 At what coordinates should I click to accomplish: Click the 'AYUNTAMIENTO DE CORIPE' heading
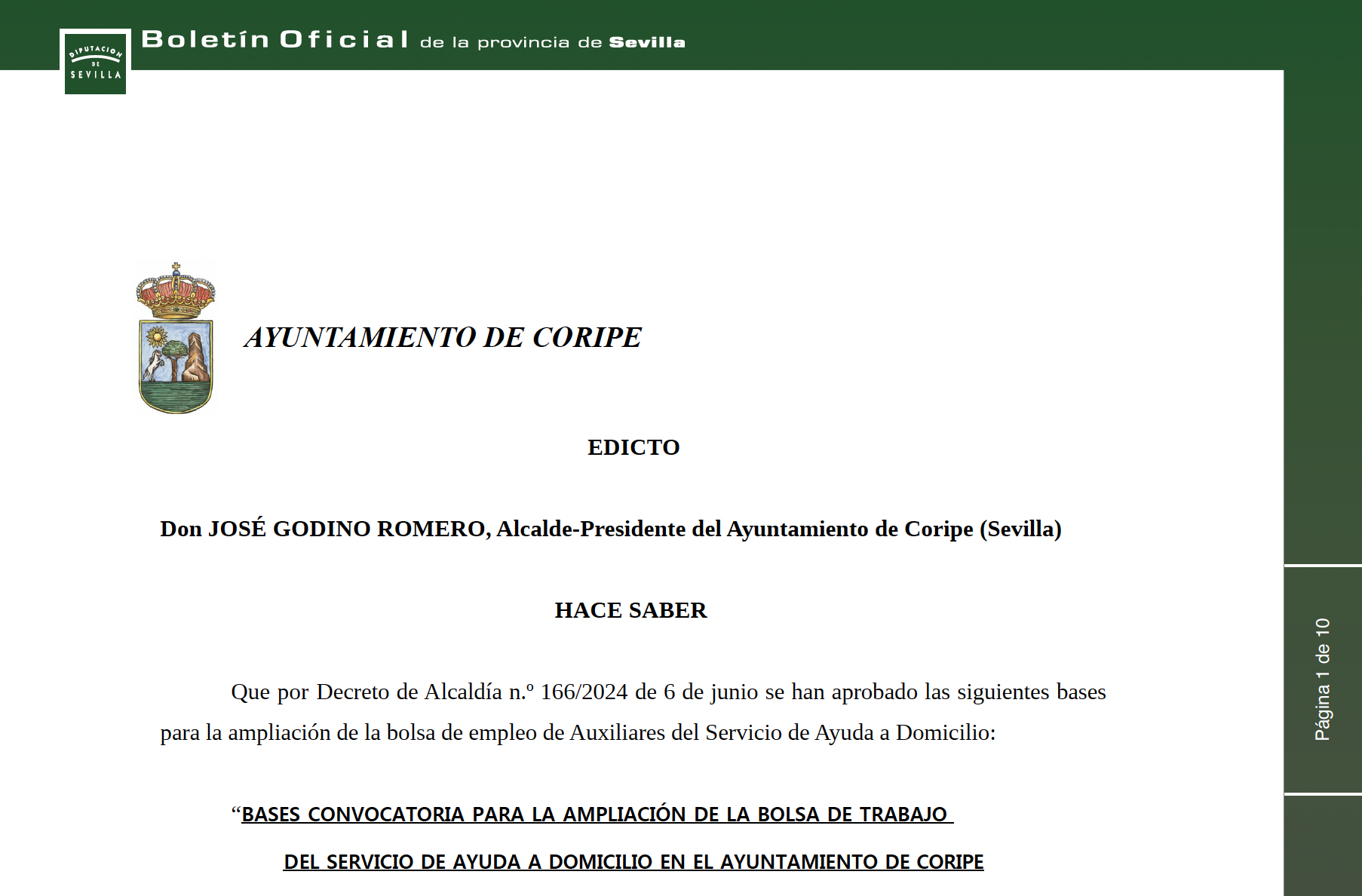[x=443, y=337]
